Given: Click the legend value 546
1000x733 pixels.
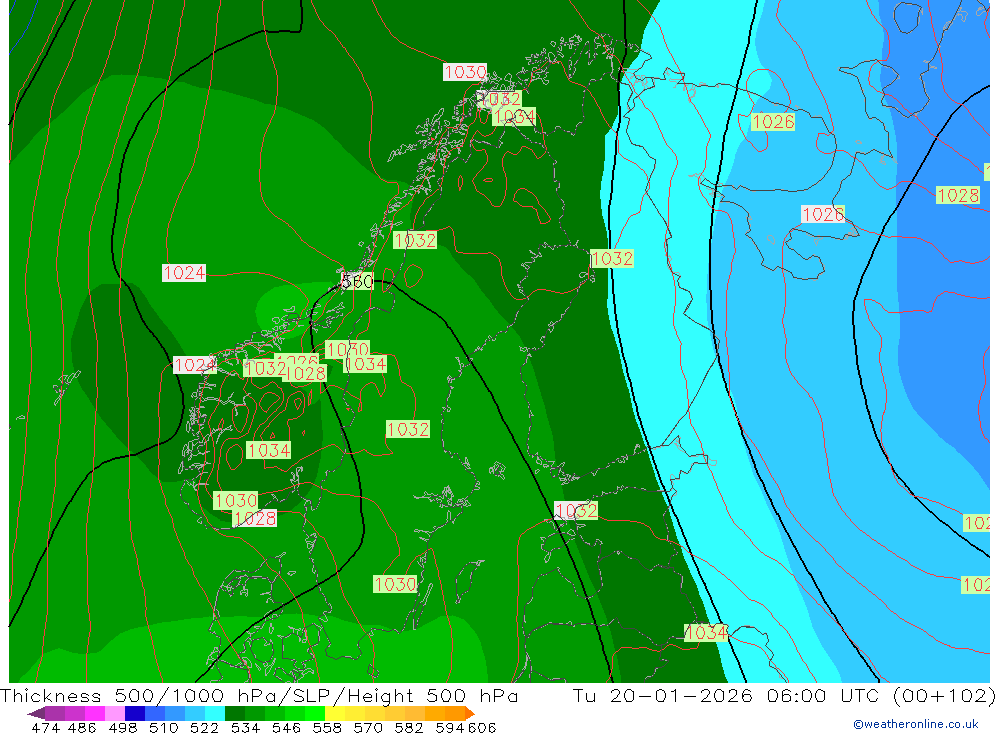Looking at the screenshot, I should tap(286, 727).
